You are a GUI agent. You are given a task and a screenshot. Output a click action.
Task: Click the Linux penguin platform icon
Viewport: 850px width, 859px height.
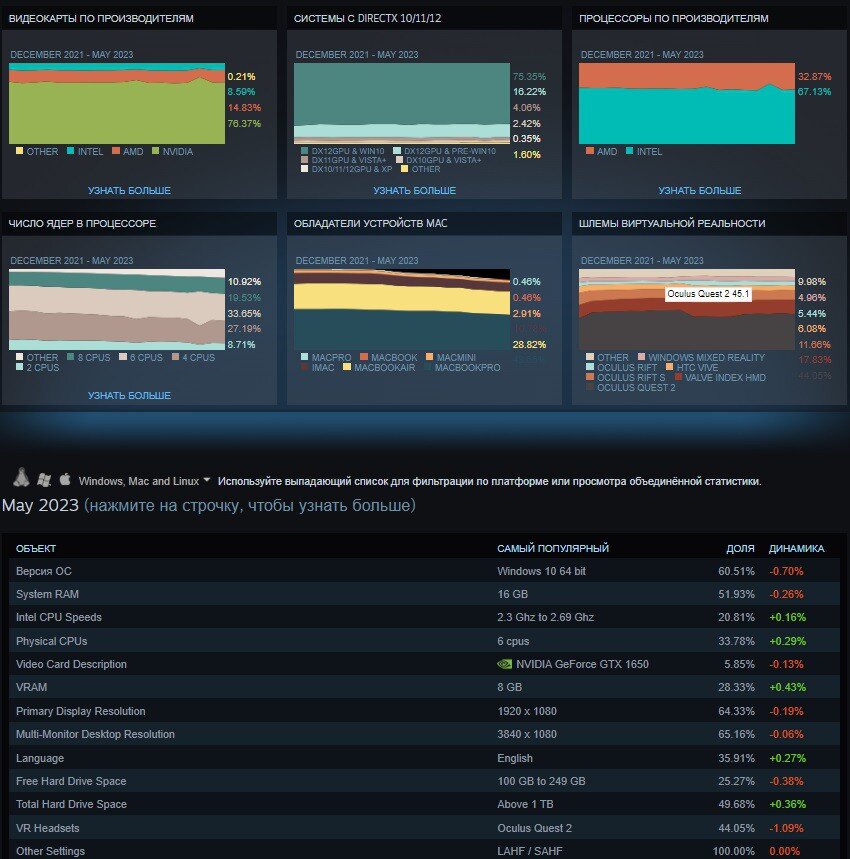pyautogui.click(x=21, y=478)
